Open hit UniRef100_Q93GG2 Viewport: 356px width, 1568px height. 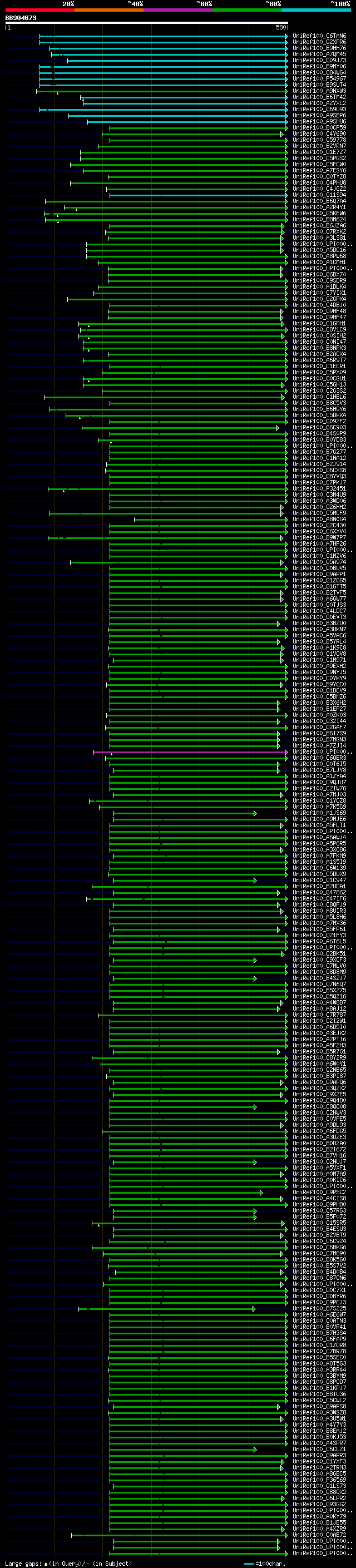pos(319,1504)
